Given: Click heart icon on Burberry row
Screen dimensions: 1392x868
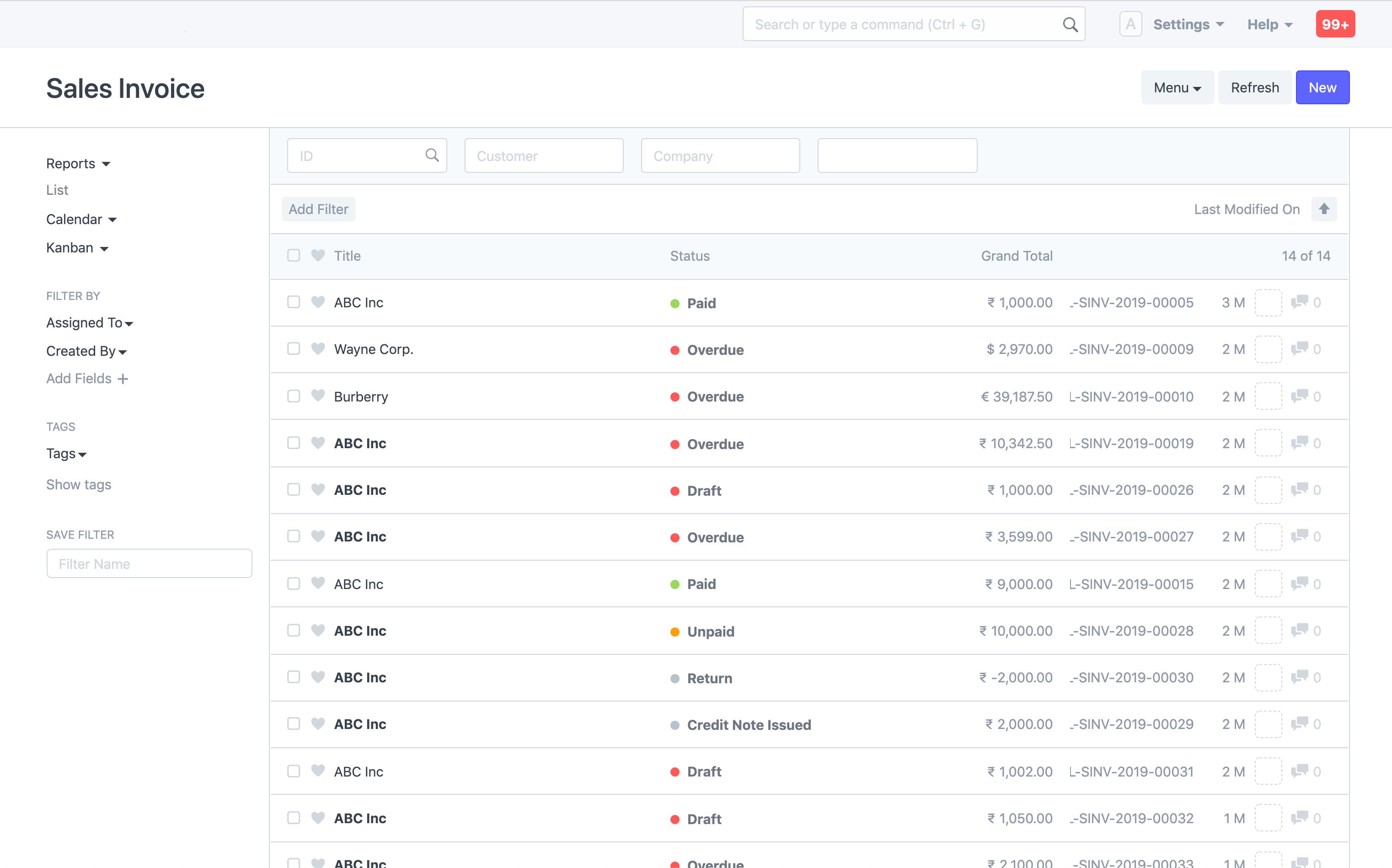Looking at the screenshot, I should [x=318, y=396].
